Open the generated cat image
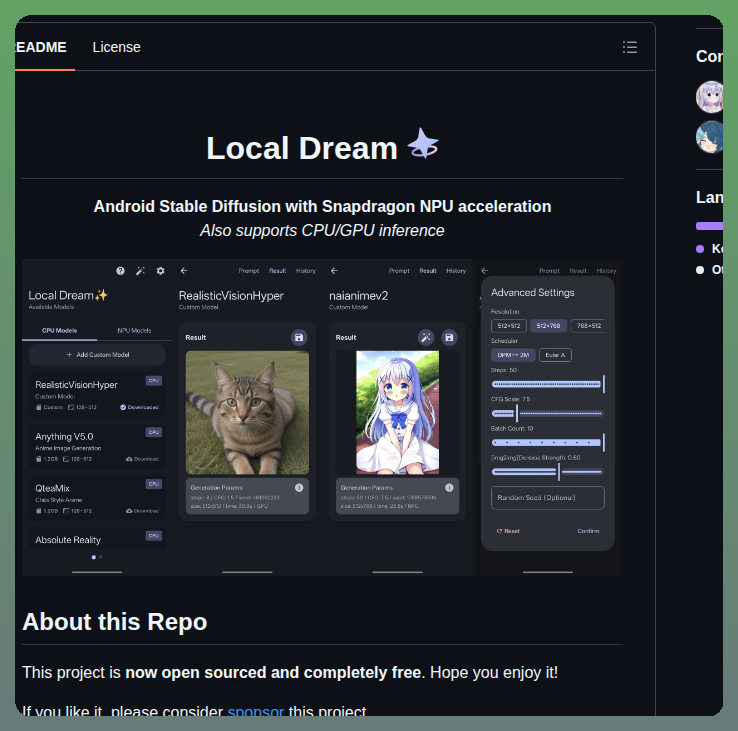Image resolution: width=738 pixels, height=731 pixels. click(x=248, y=412)
